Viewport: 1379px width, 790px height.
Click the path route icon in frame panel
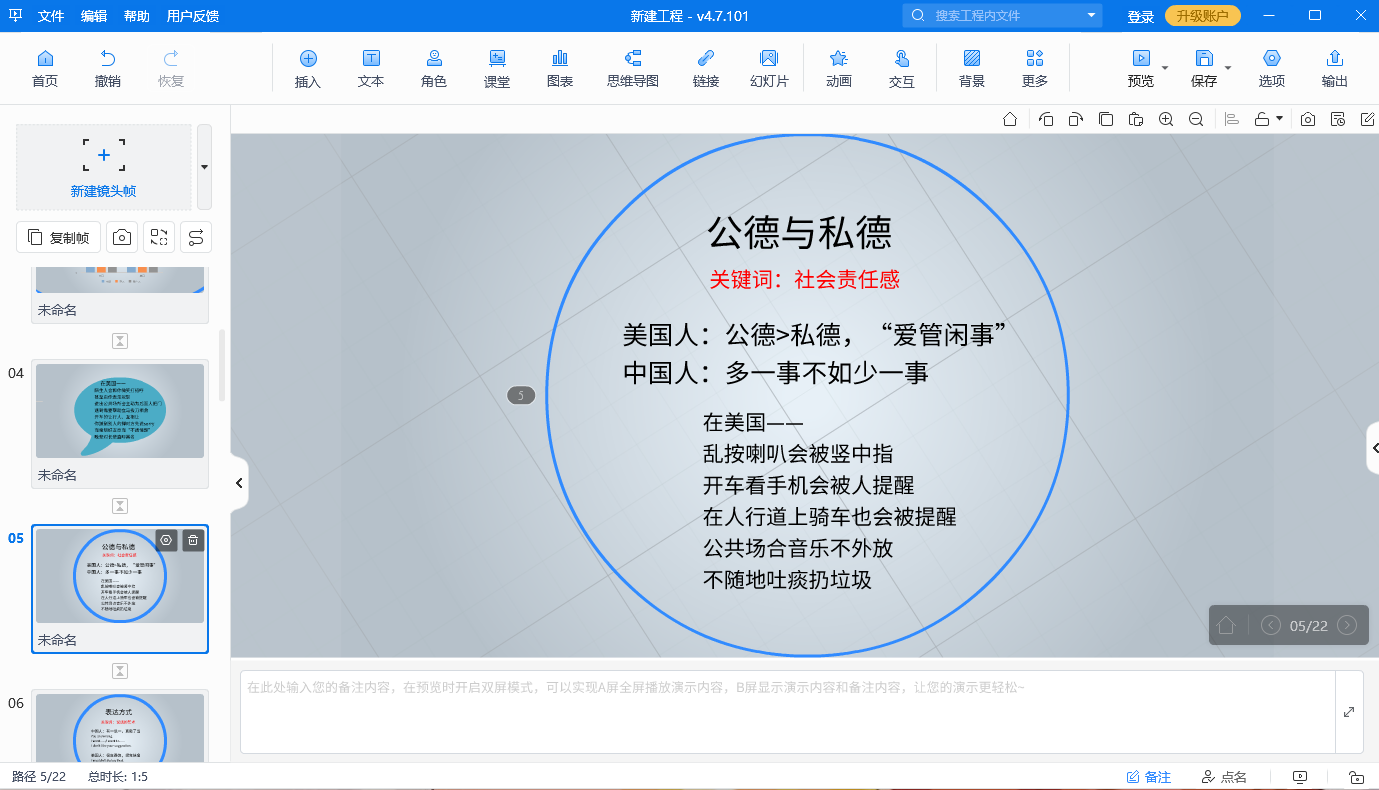(x=196, y=237)
